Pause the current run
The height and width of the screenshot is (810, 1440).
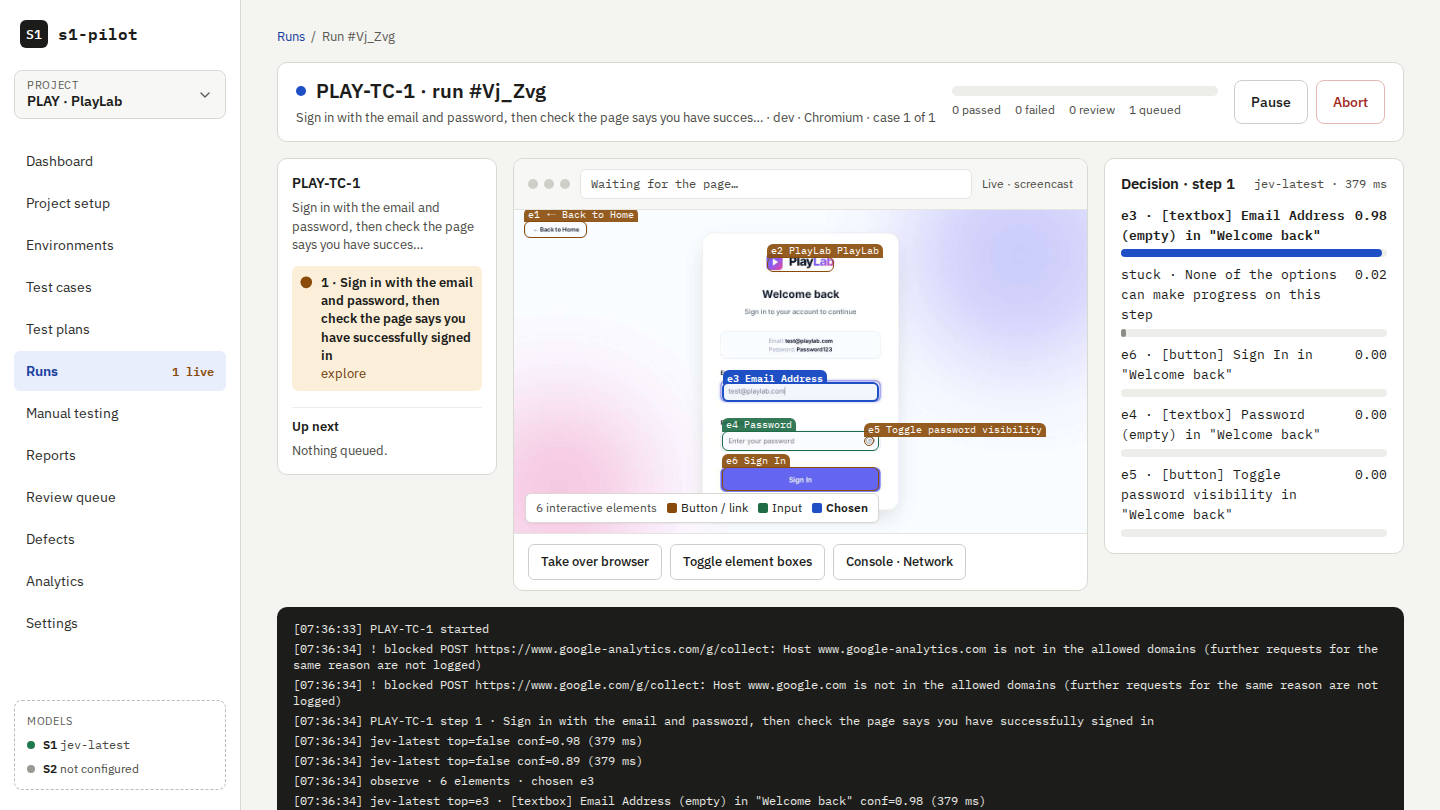point(1271,102)
